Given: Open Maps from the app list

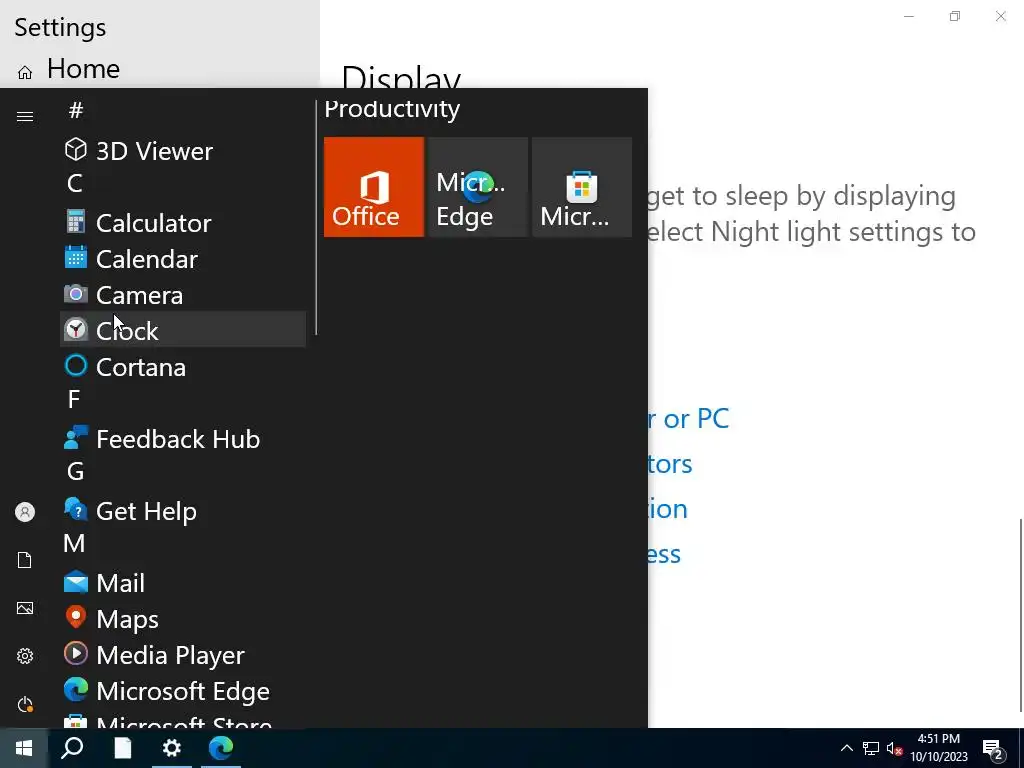Looking at the screenshot, I should point(183,618).
